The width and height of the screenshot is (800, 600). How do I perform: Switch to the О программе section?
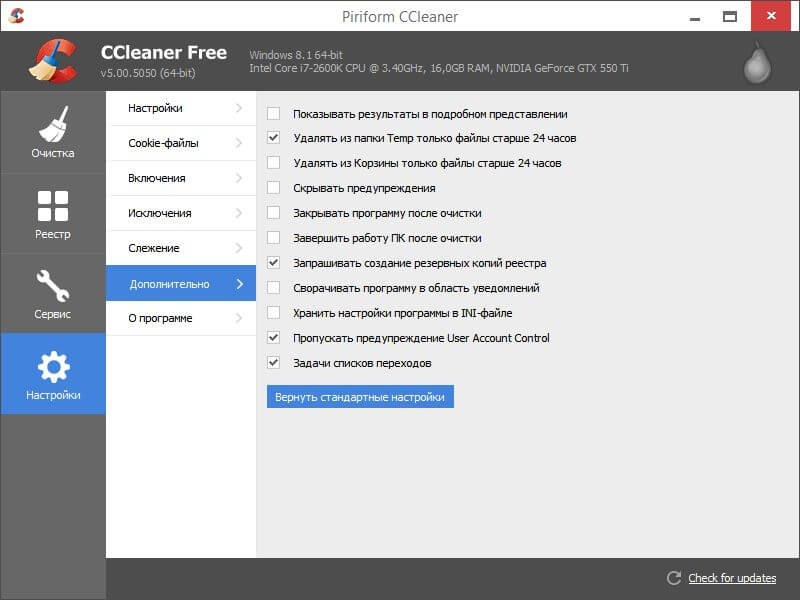pyautogui.click(x=180, y=317)
